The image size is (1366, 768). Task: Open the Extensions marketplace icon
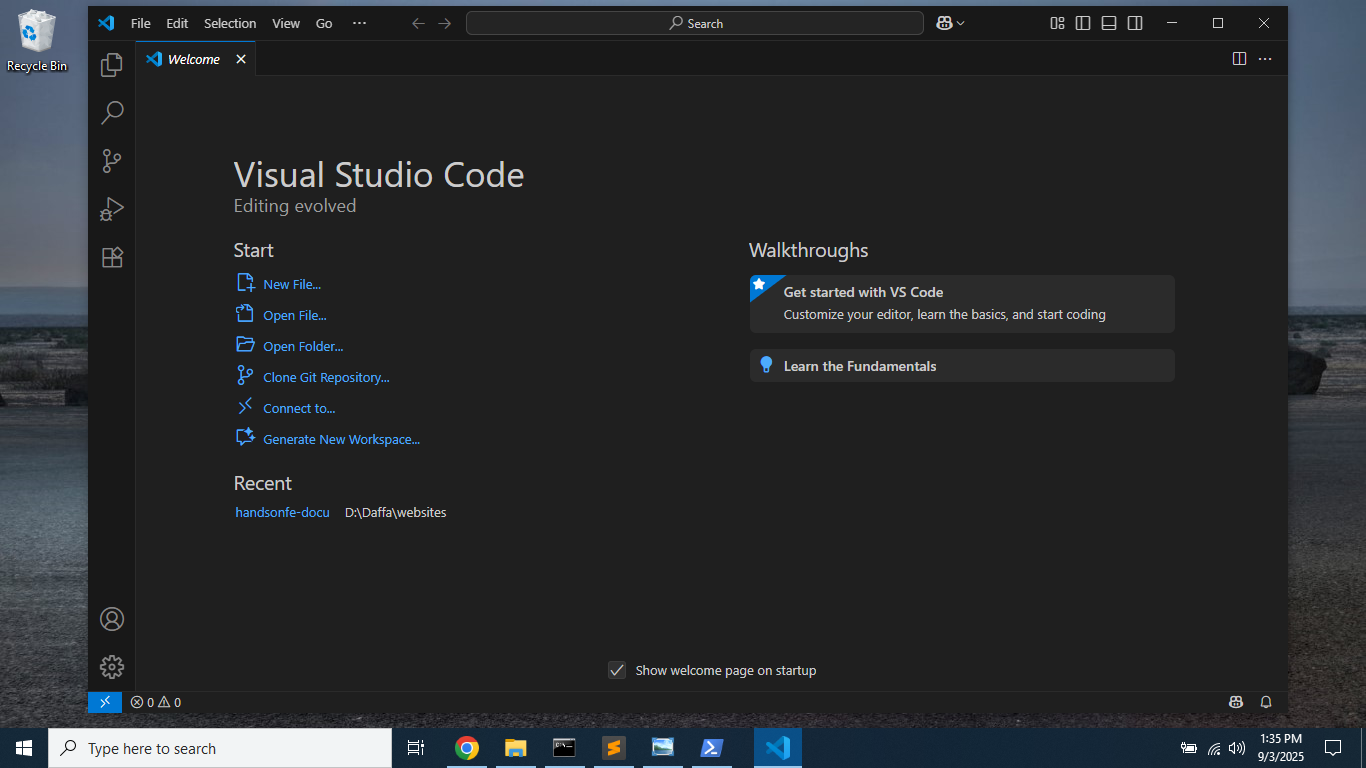point(111,257)
